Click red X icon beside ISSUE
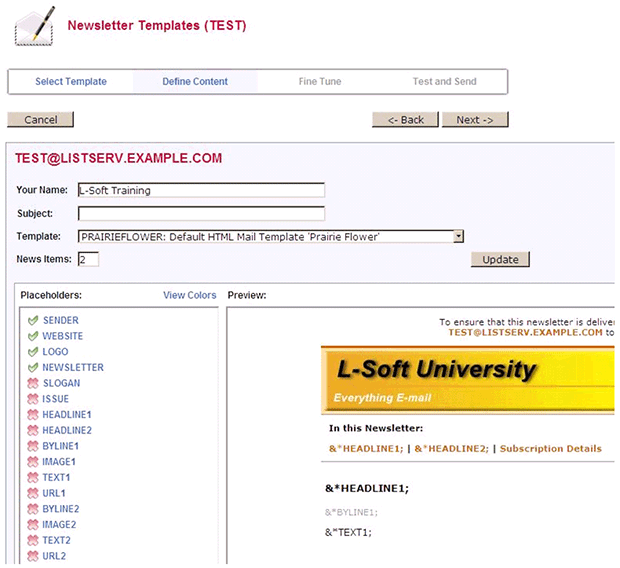 (33, 399)
